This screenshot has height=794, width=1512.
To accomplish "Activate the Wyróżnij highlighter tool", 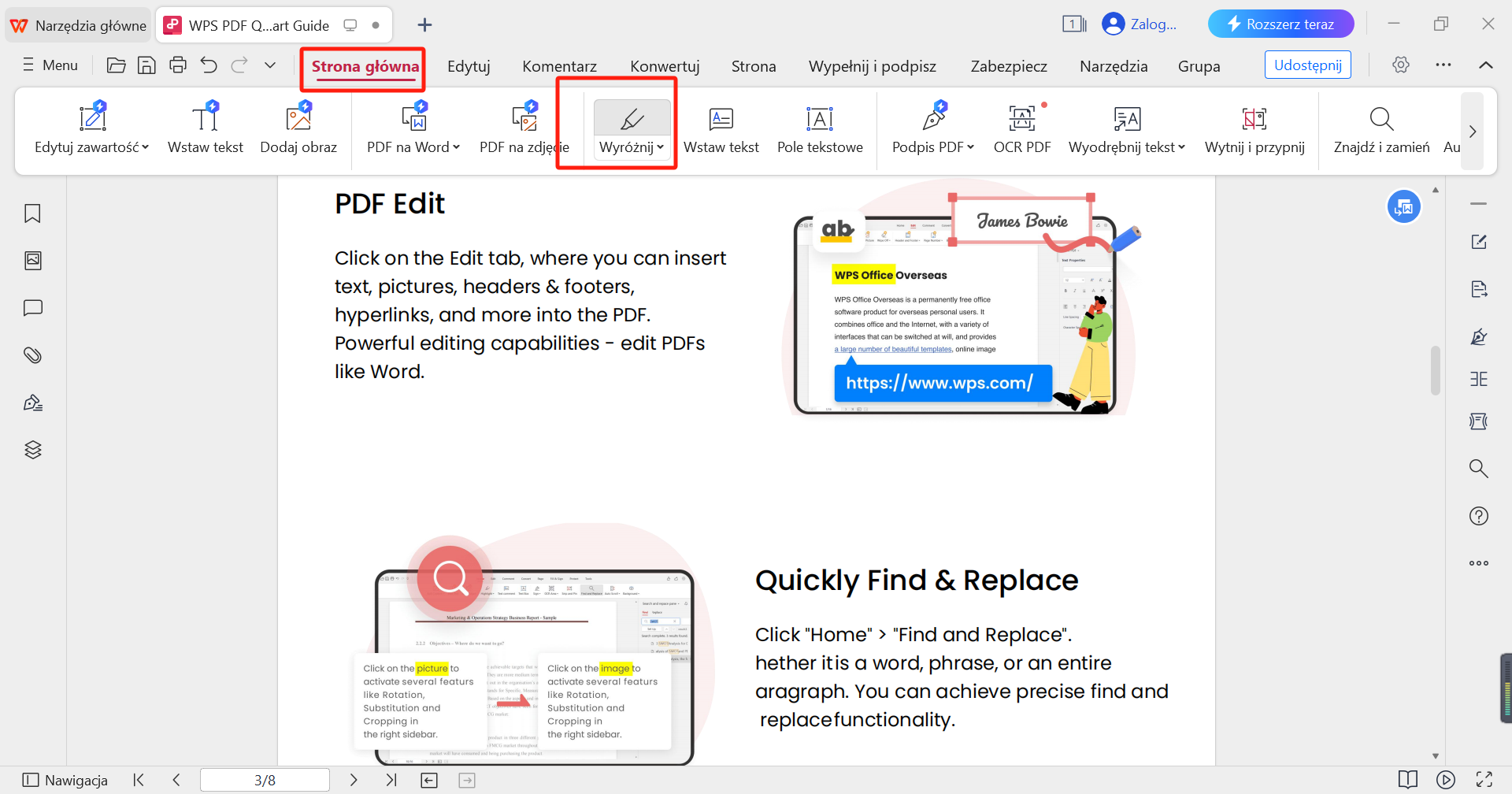I will [632, 118].
